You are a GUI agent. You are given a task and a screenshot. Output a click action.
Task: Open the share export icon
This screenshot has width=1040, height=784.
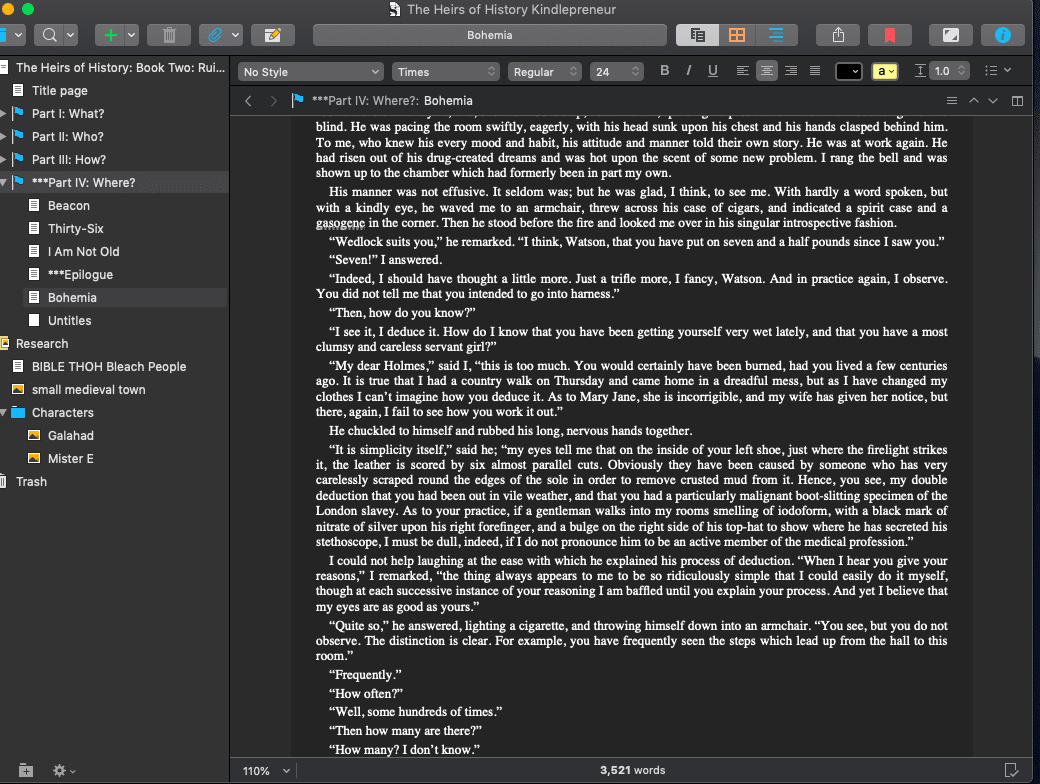click(x=836, y=34)
